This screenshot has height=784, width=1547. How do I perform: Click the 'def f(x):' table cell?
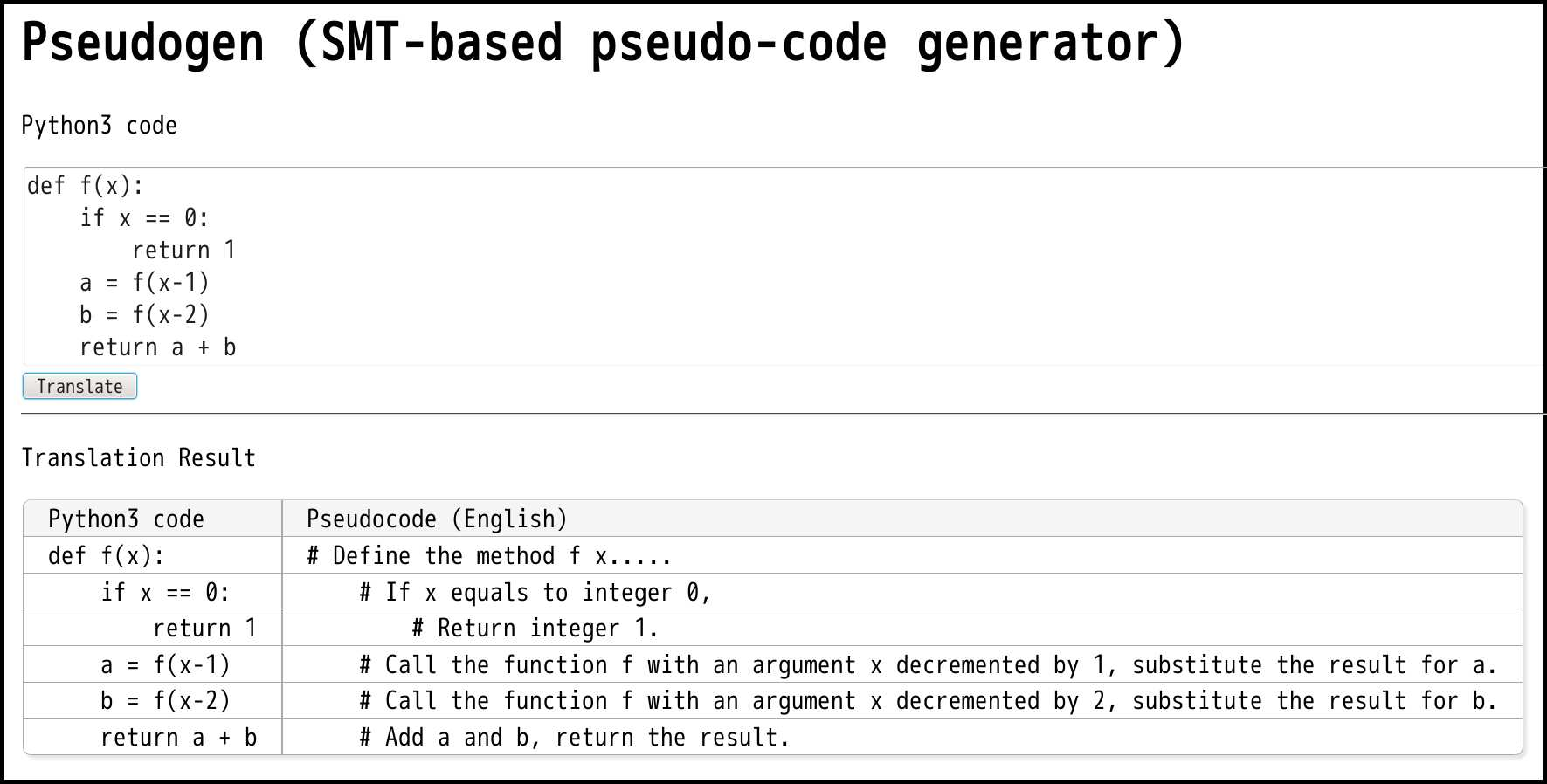106,556
